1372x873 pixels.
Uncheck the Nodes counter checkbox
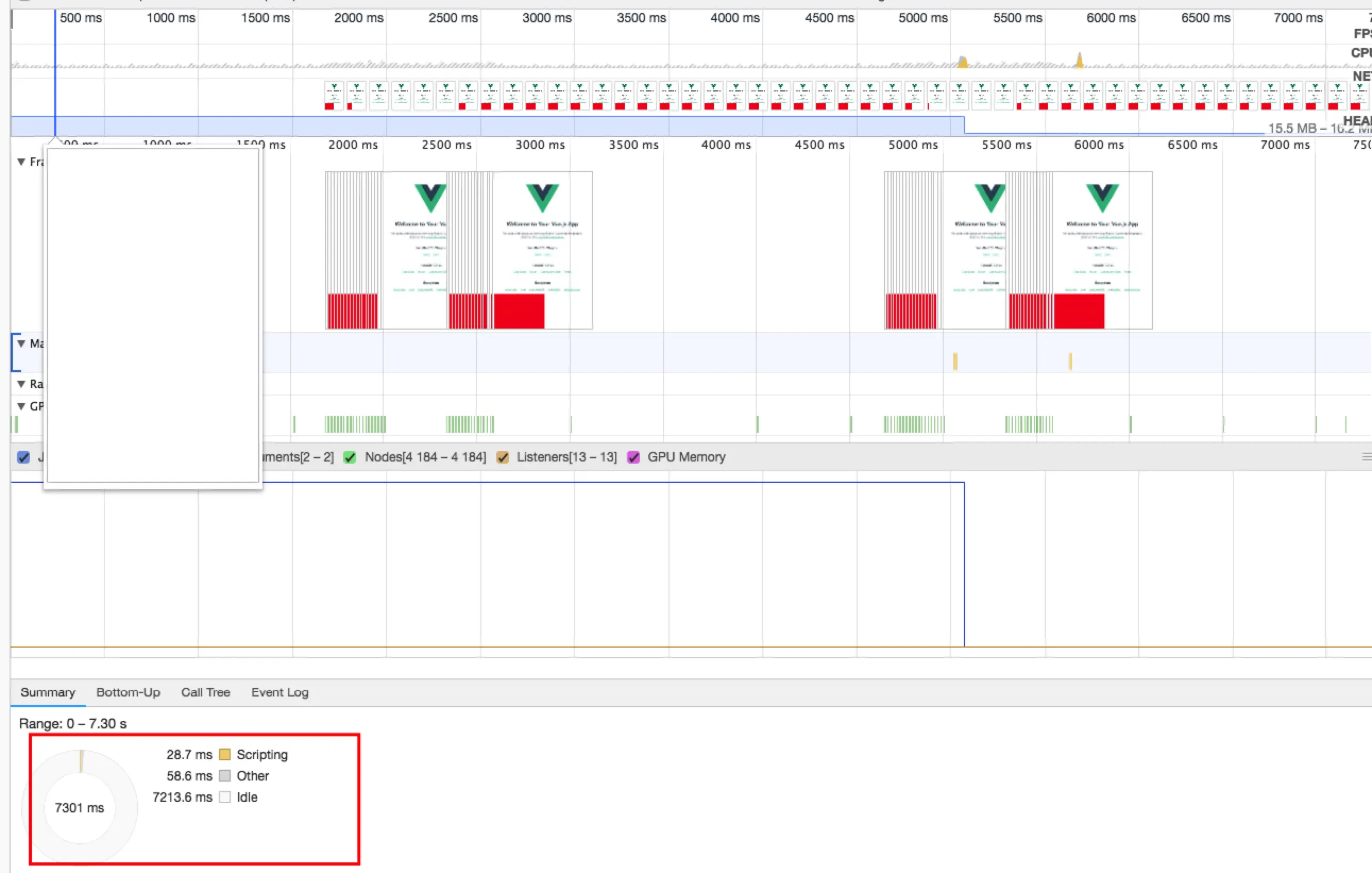click(x=350, y=457)
